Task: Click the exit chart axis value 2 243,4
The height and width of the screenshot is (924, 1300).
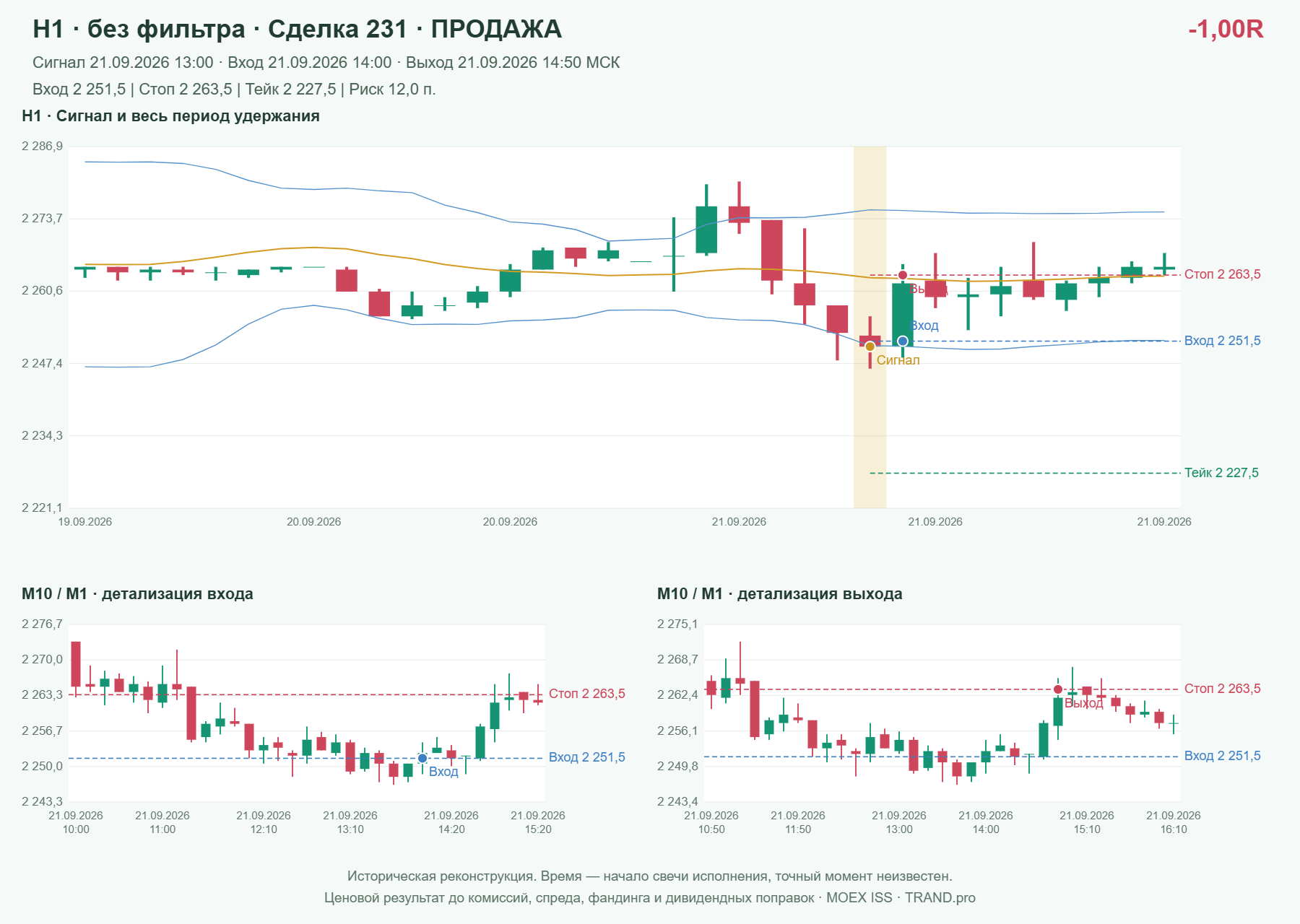Action: 678,802
